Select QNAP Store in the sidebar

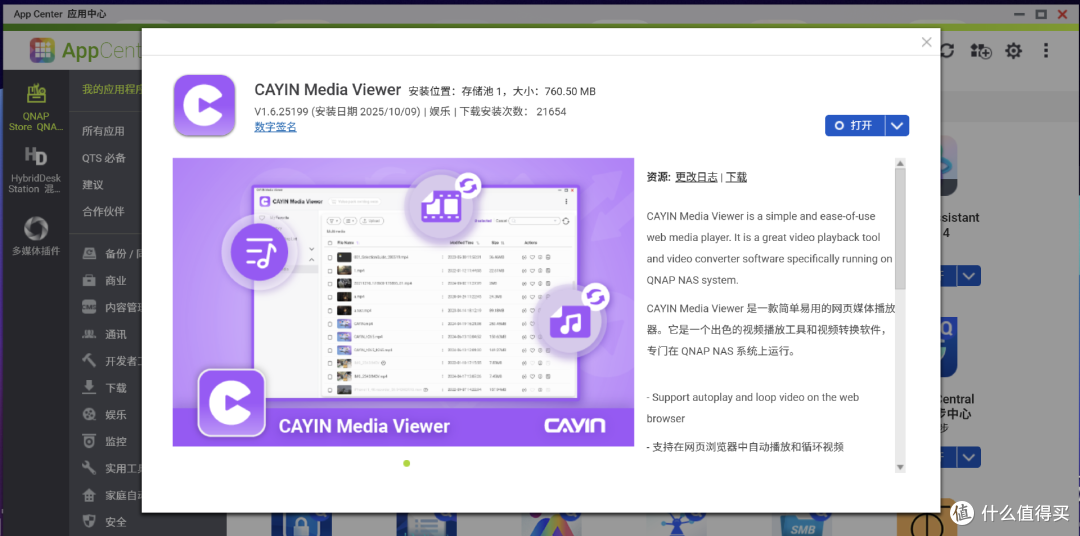(x=36, y=108)
